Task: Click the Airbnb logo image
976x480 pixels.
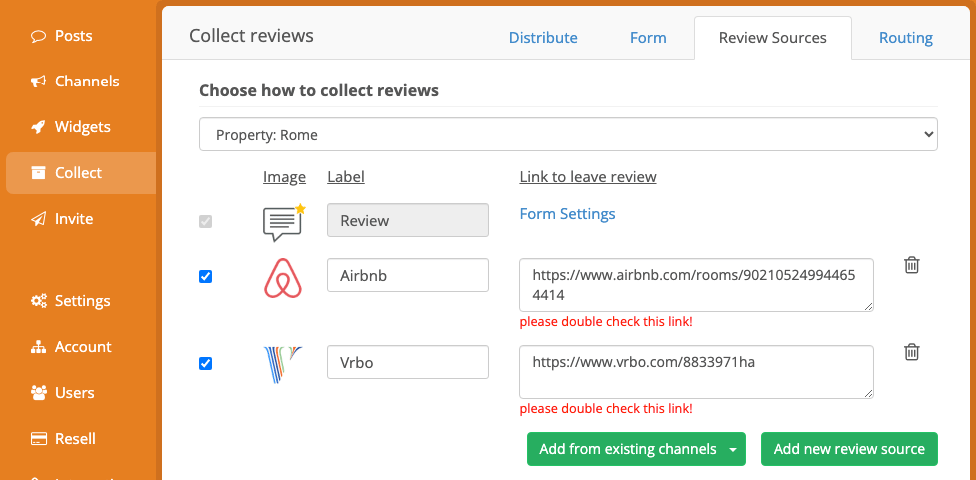Action: 283,277
